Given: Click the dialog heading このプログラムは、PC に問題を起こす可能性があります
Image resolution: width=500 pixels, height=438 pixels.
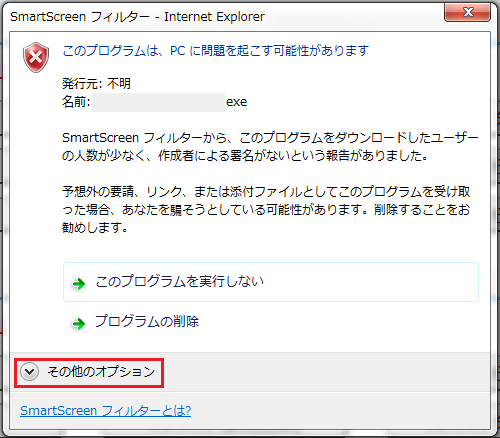Looking at the screenshot, I should (x=215, y=51).
